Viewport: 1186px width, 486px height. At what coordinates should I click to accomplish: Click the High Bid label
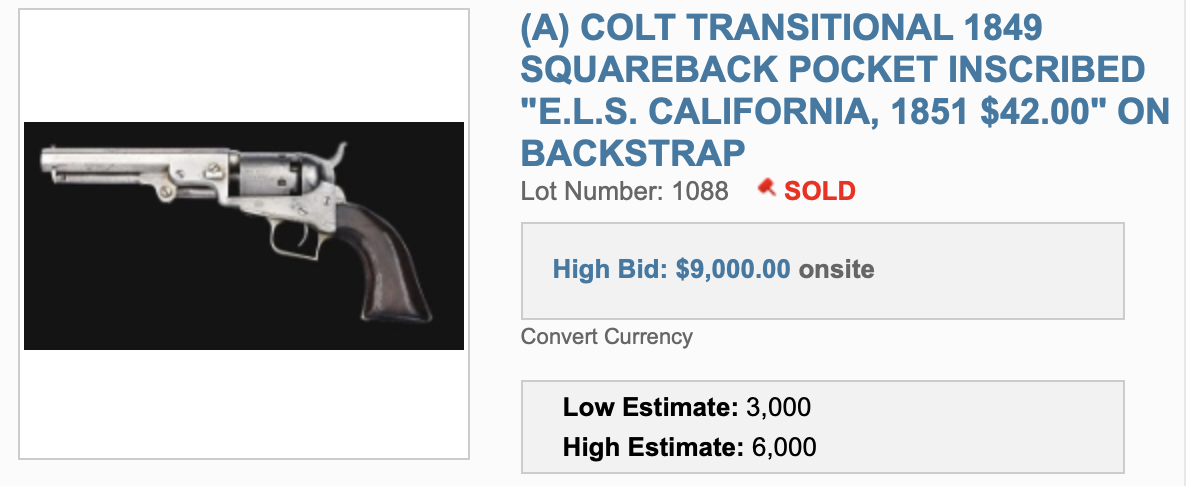611,269
